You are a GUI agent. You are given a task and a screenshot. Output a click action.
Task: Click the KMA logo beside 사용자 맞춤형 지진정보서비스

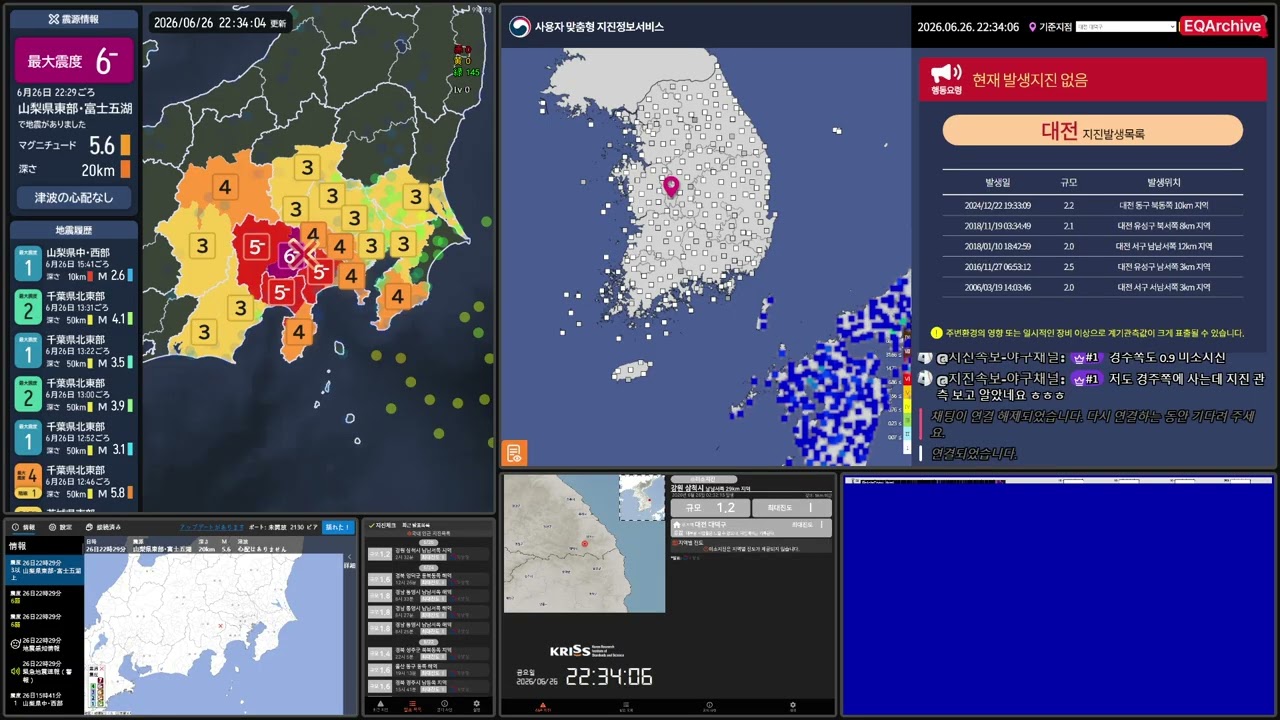519,27
